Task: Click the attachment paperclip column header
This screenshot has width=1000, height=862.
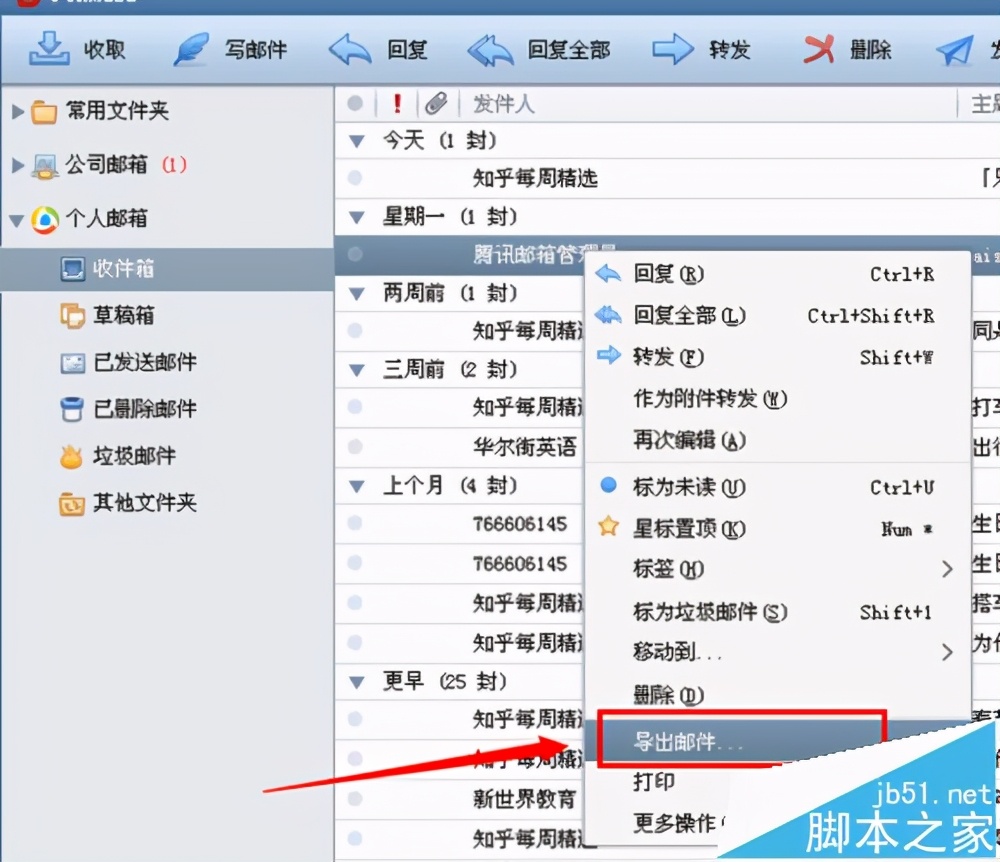Action: point(436,103)
